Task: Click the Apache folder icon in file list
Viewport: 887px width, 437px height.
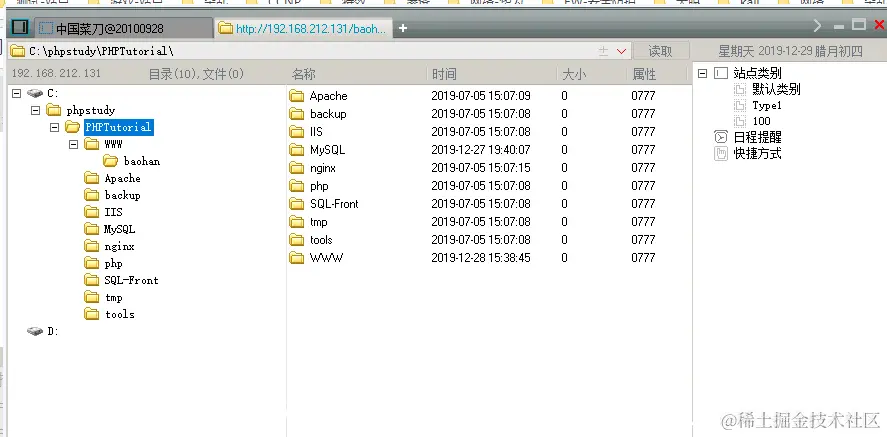Action: 296,96
